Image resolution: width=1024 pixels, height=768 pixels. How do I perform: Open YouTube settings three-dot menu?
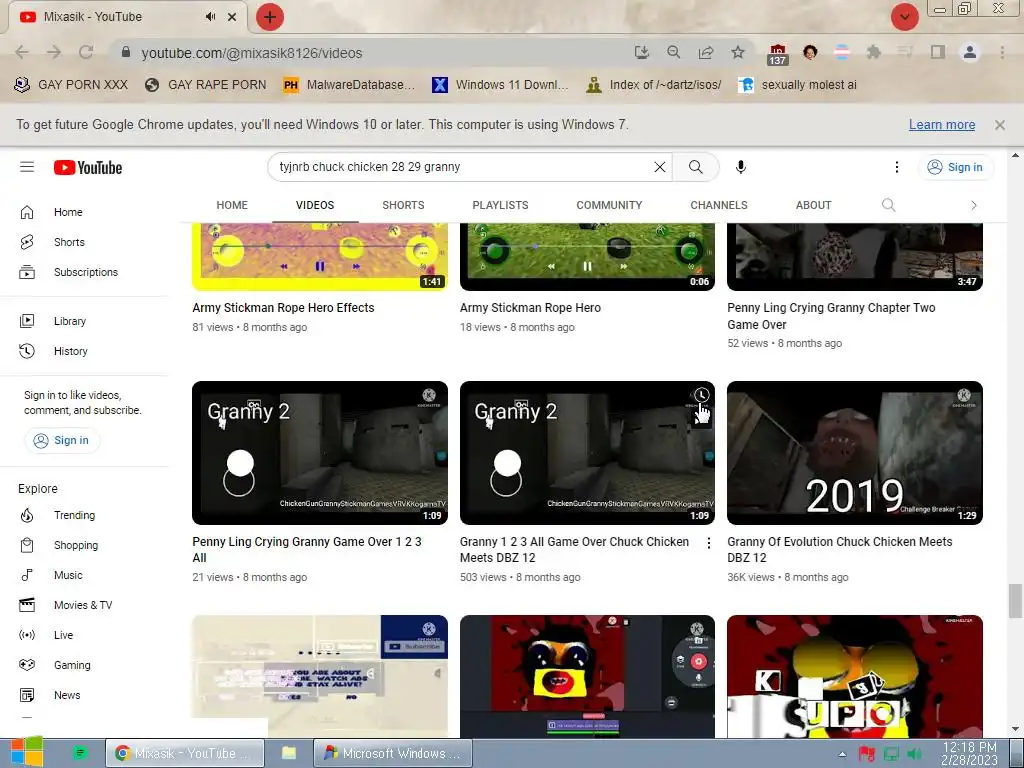coord(897,167)
